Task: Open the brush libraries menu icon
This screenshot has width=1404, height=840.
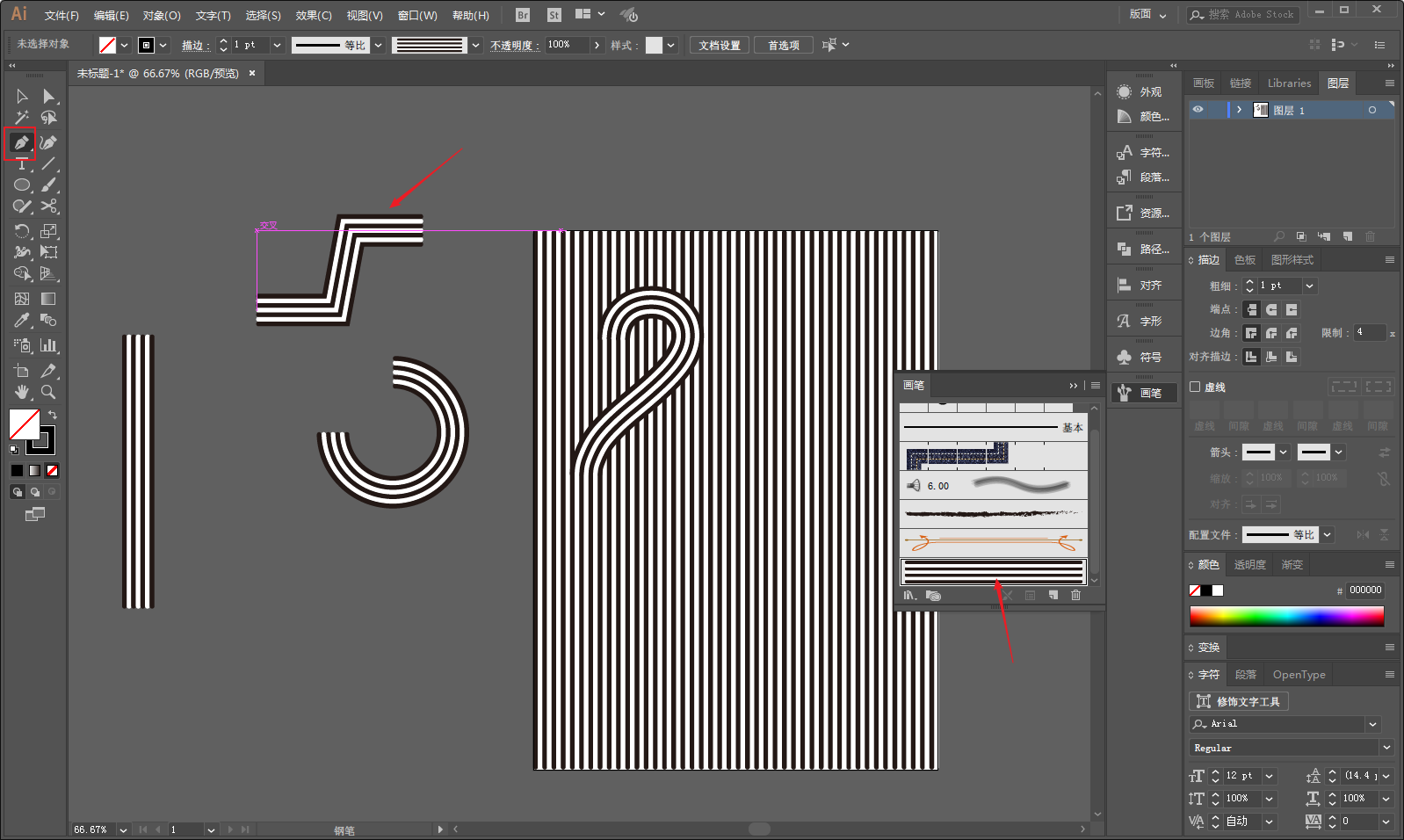Action: (910, 596)
